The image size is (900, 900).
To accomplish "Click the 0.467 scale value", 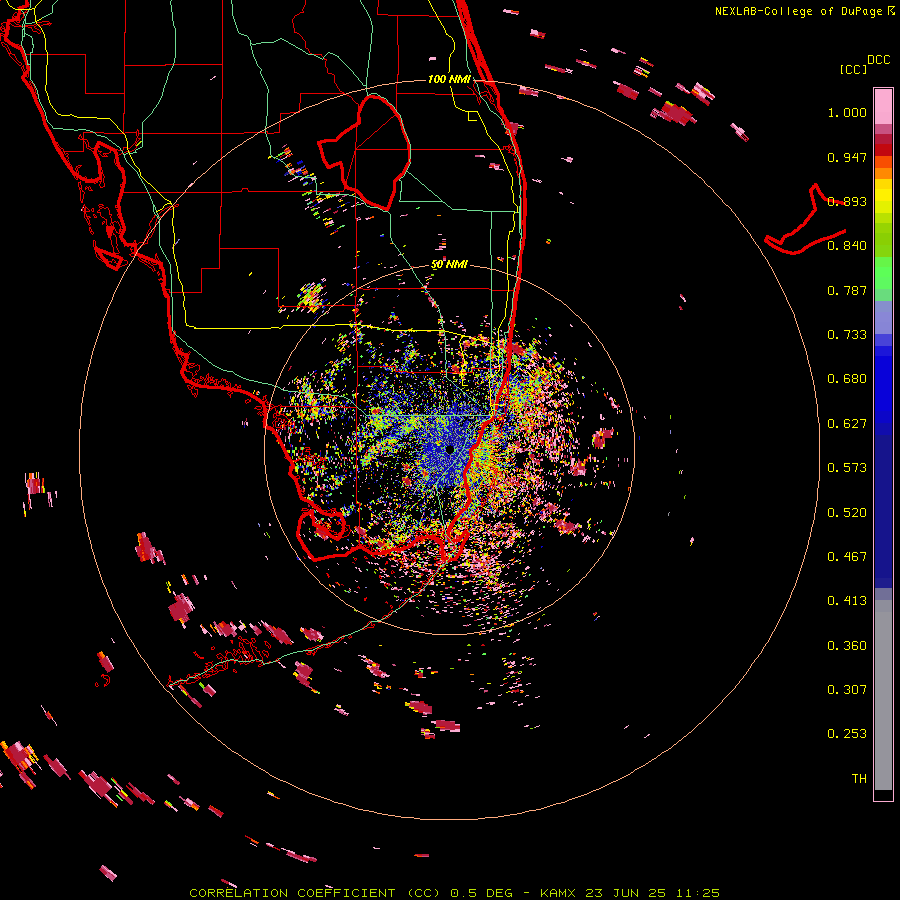I will point(847,557).
